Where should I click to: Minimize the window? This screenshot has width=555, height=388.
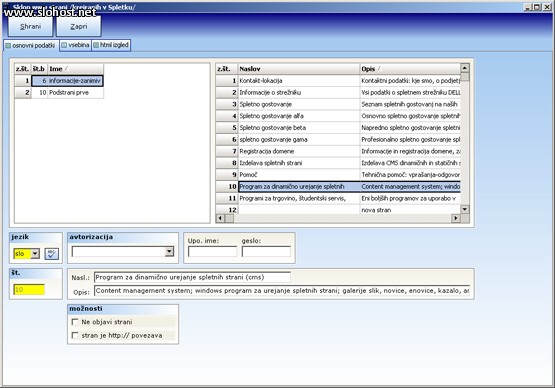[528, 7]
